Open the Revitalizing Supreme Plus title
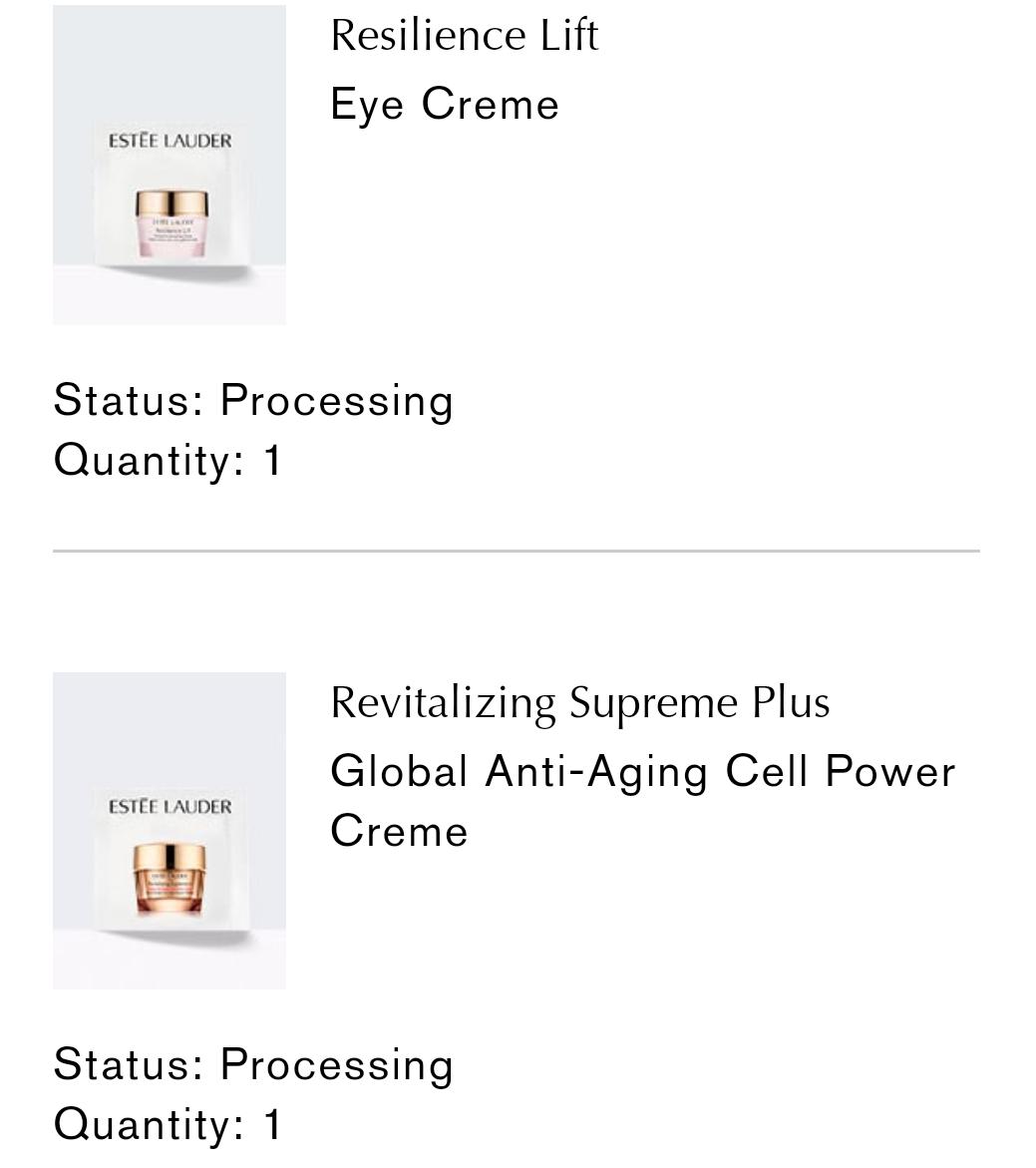This screenshot has width=1036, height=1168. (x=579, y=703)
